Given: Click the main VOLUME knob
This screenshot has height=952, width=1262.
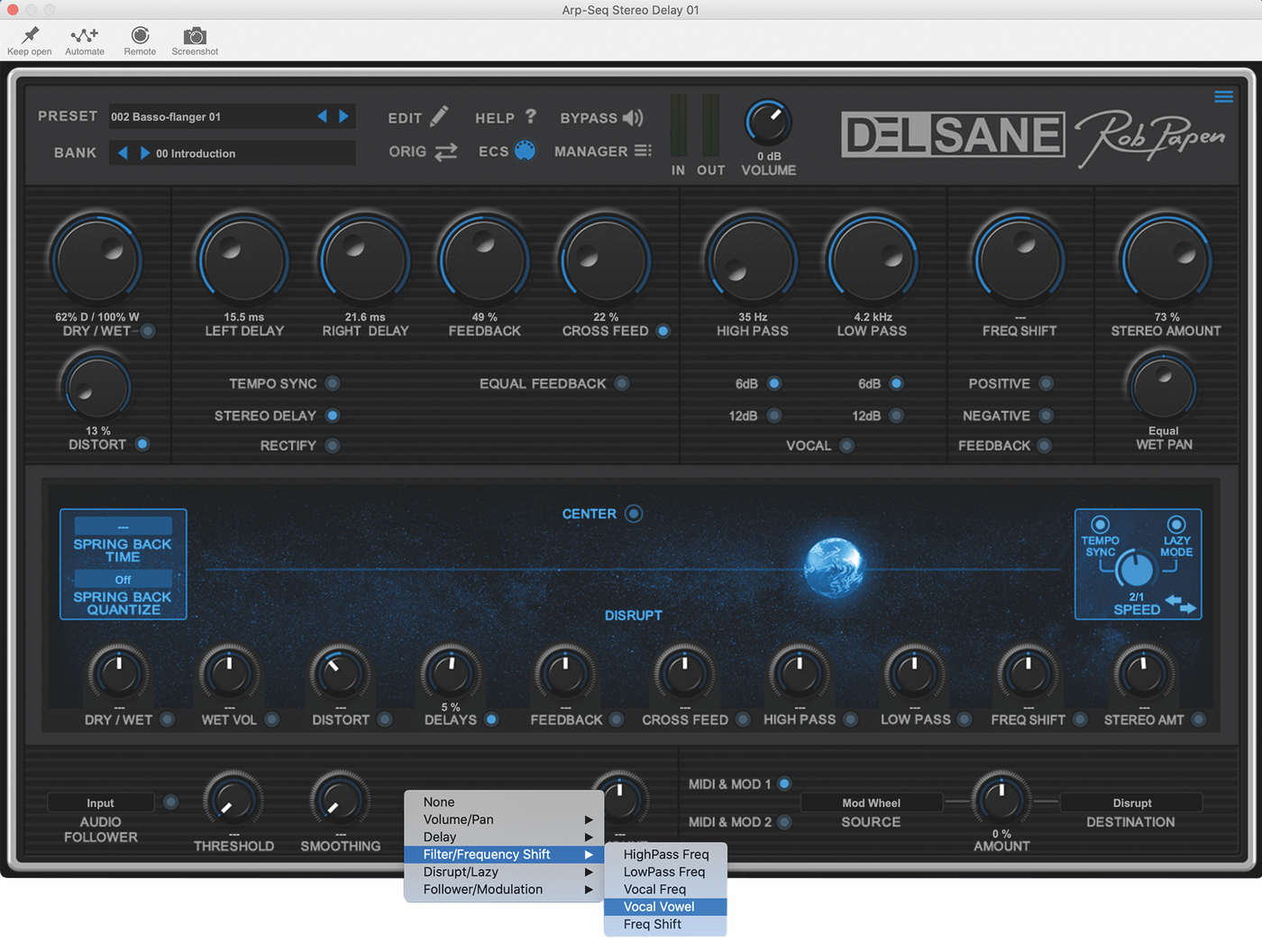Looking at the screenshot, I should coord(768,123).
